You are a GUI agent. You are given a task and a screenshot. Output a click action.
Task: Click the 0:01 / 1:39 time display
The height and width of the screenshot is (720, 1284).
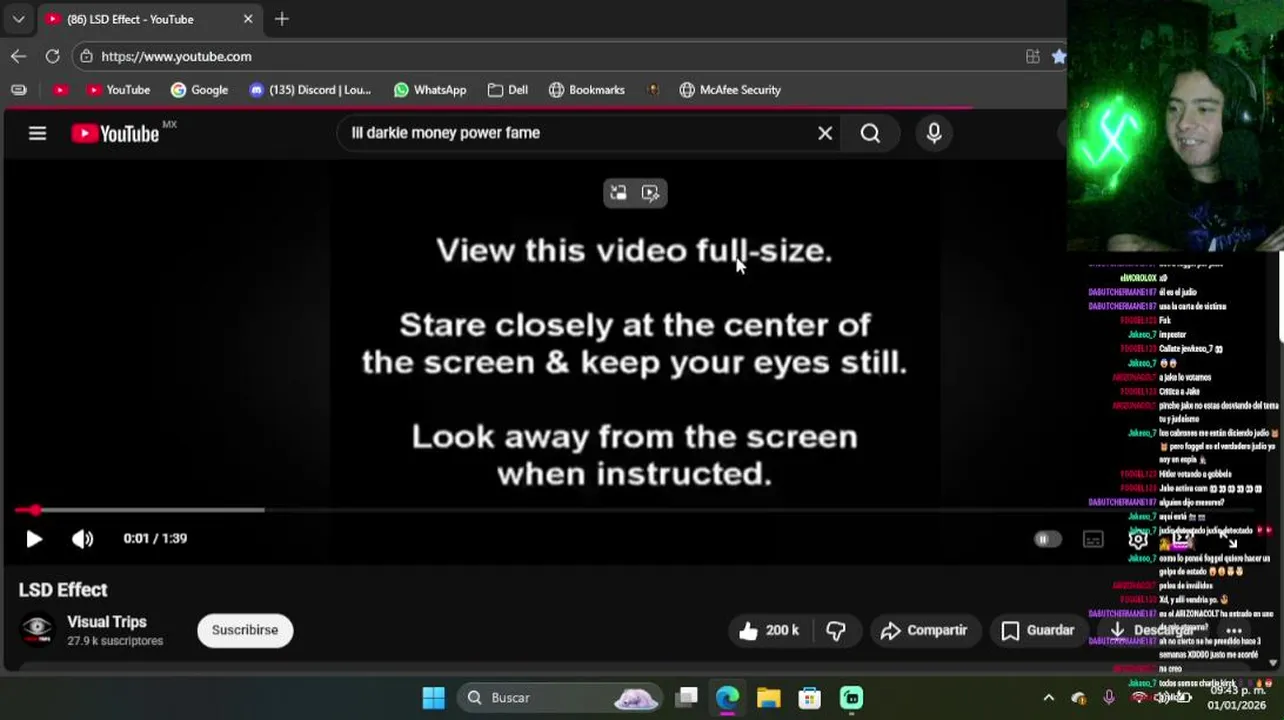(155, 538)
